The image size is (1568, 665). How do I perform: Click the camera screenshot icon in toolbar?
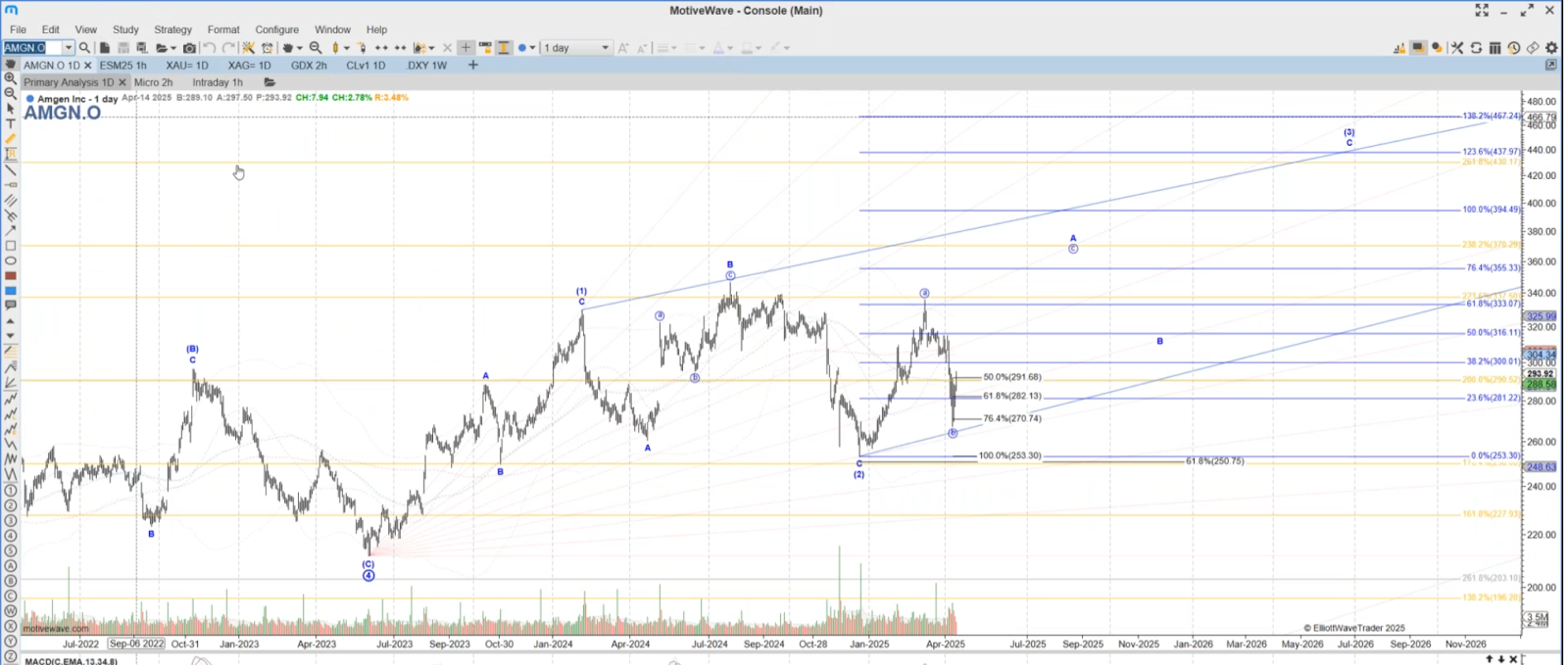(x=189, y=48)
